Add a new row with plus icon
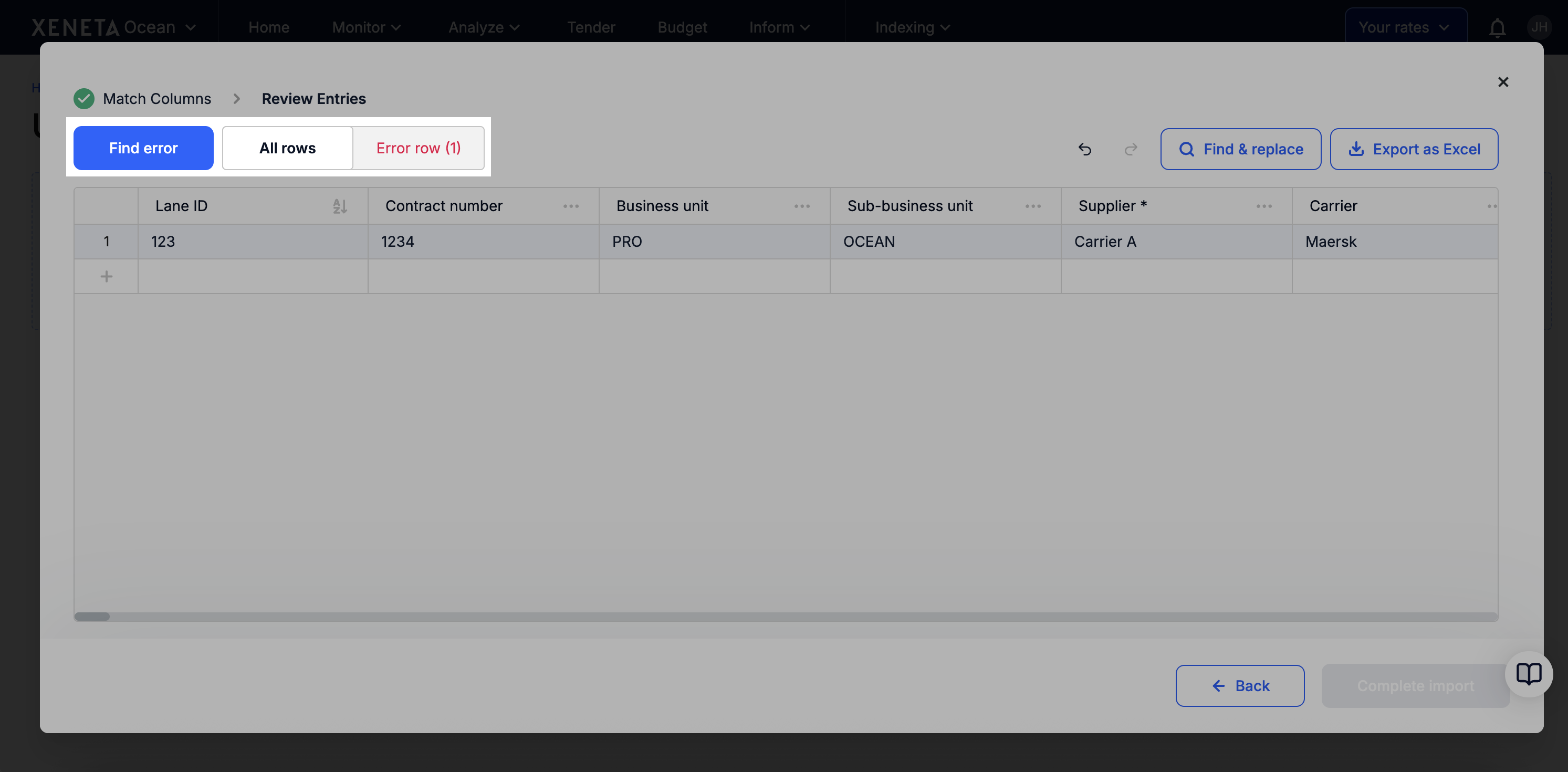 click(107, 277)
